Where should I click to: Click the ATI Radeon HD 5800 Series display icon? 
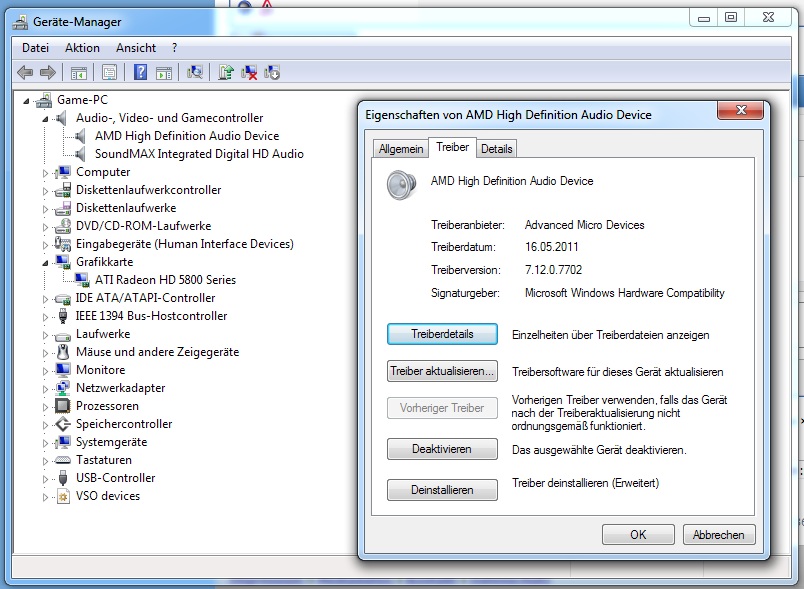(x=82, y=279)
